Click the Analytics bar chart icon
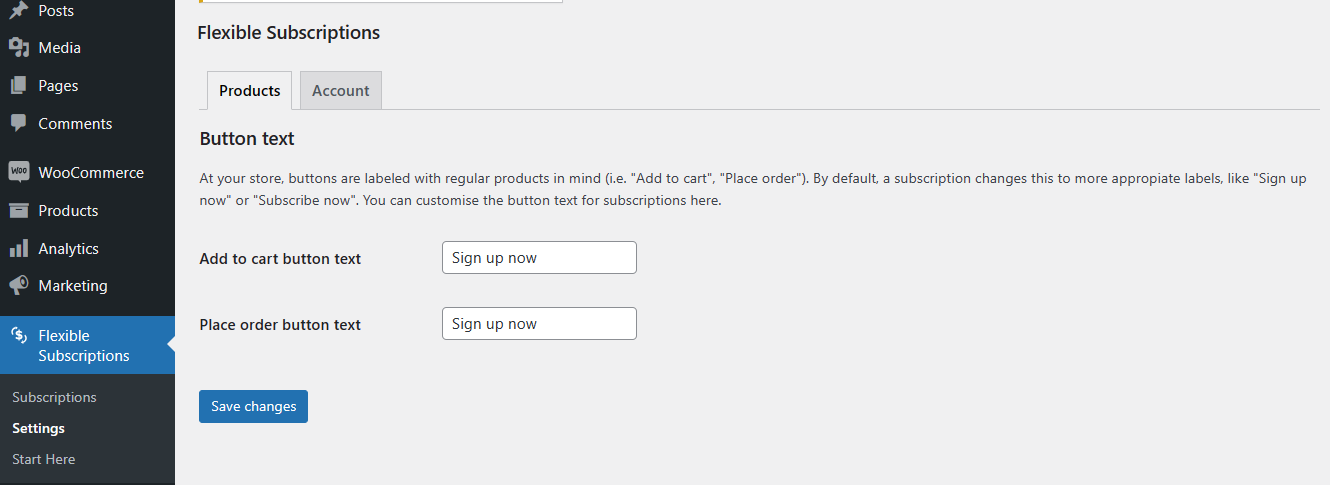Screen dimensions: 1330x485 (x=18, y=248)
